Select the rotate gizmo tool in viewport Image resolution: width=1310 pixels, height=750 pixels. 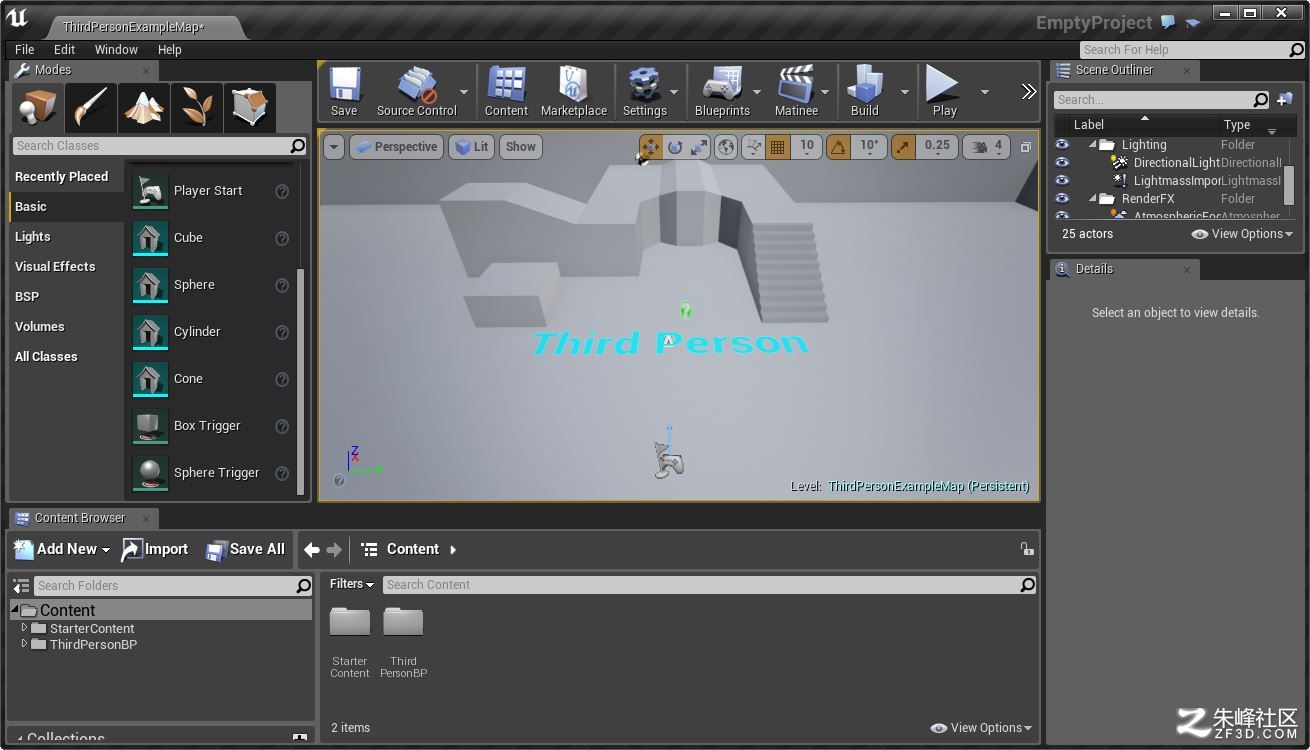click(x=675, y=147)
